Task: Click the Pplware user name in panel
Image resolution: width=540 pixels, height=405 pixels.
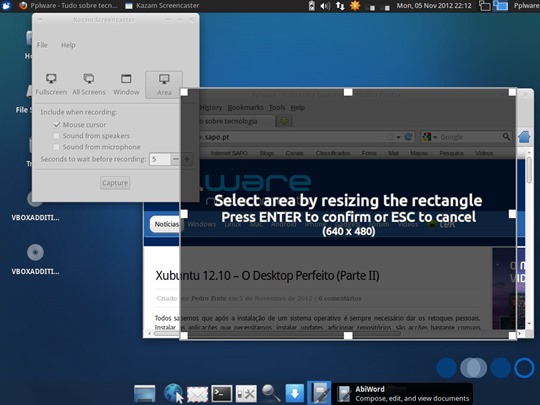Action: pyautogui.click(x=527, y=6)
